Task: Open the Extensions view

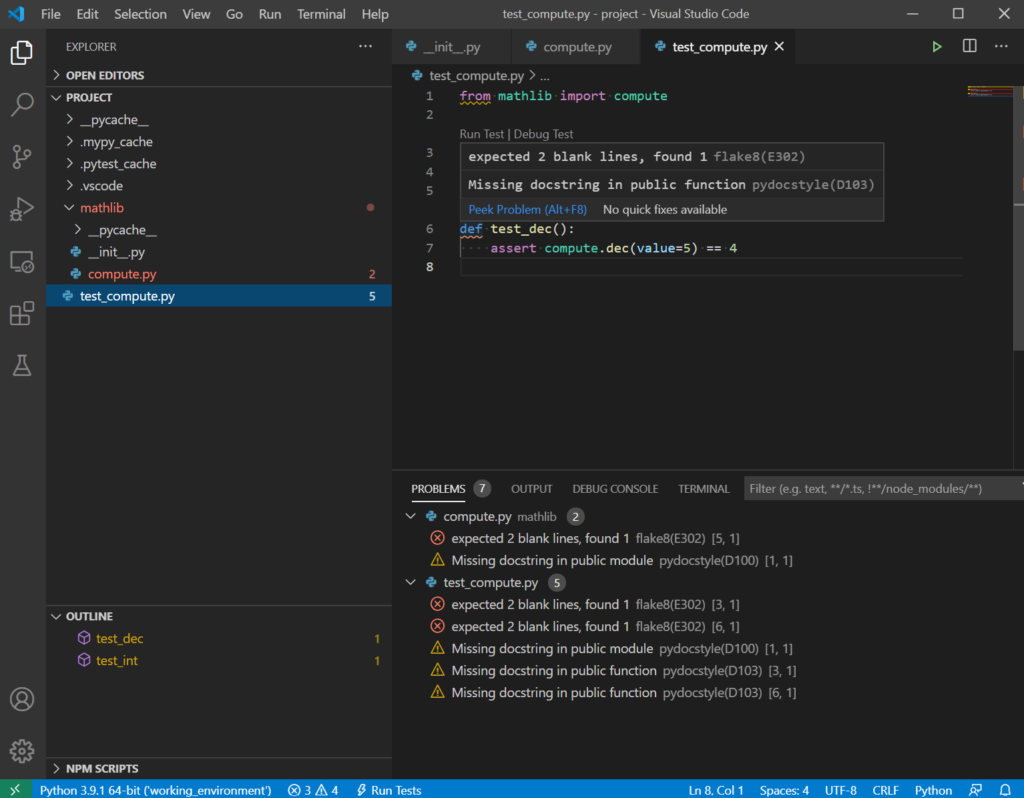Action: 22,314
